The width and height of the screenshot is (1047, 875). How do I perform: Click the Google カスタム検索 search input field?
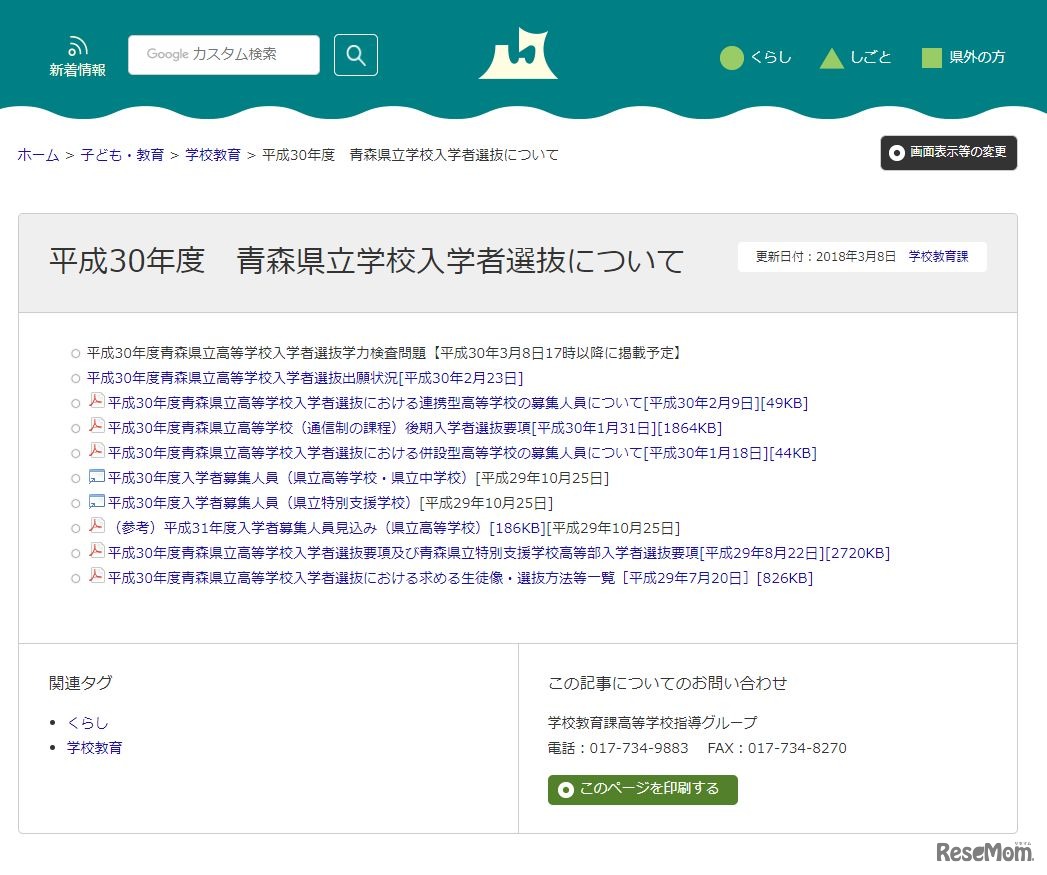(224, 55)
